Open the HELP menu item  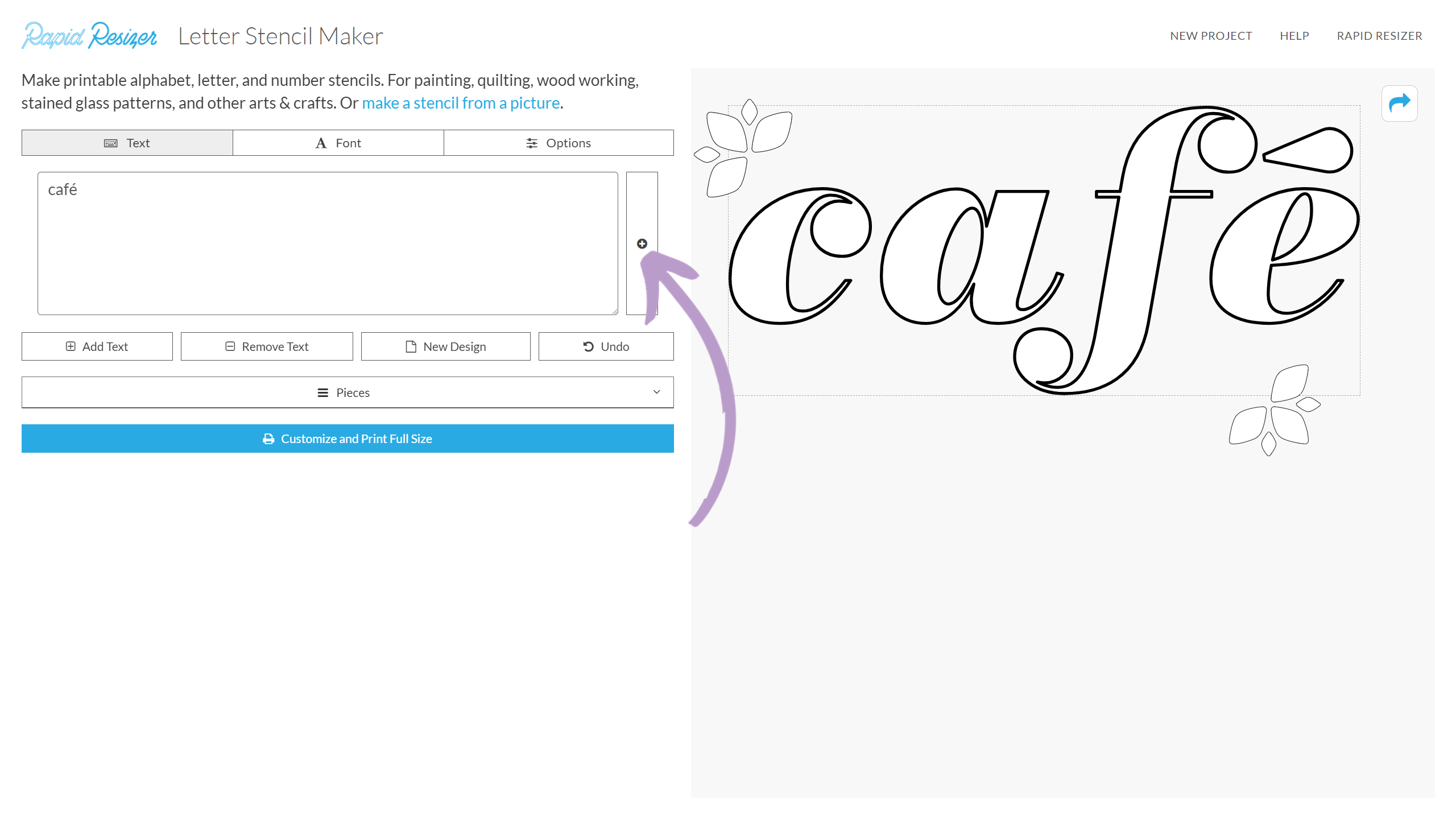(x=1294, y=36)
